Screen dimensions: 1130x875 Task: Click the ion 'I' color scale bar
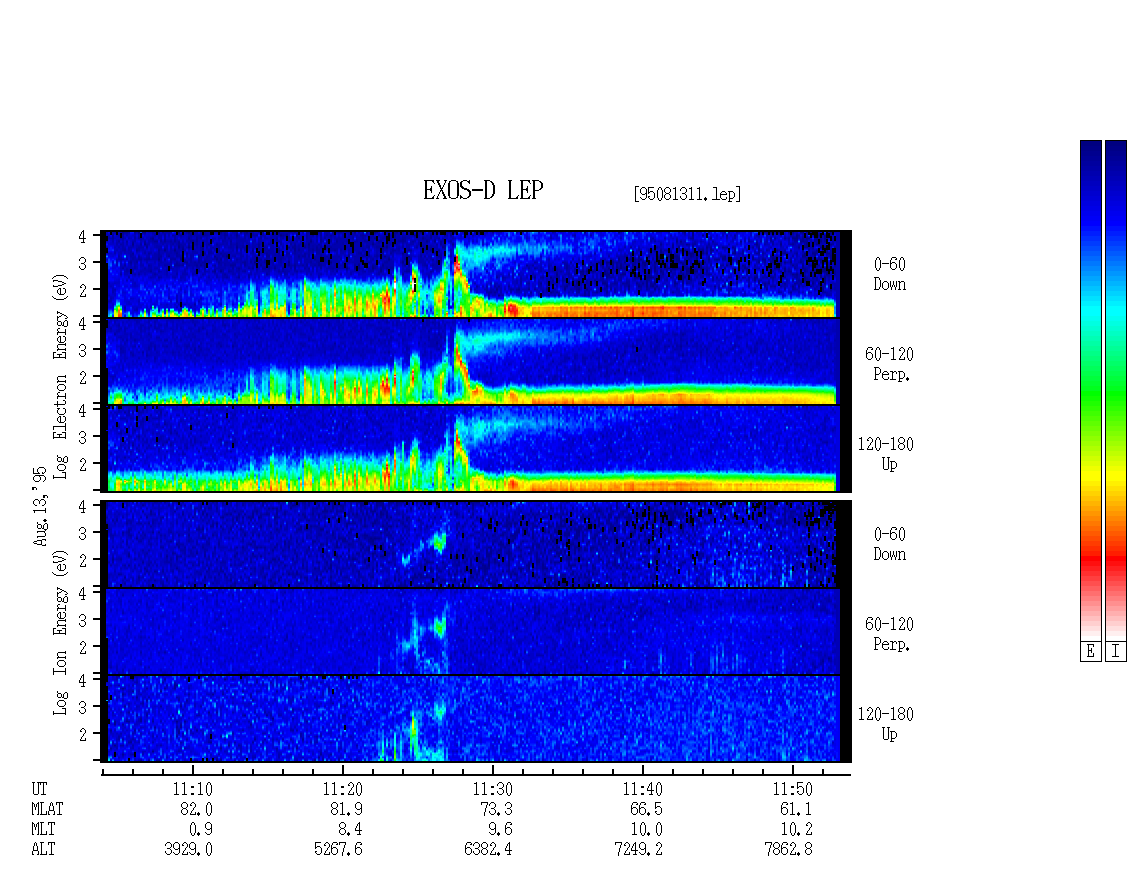pyautogui.click(x=1116, y=390)
